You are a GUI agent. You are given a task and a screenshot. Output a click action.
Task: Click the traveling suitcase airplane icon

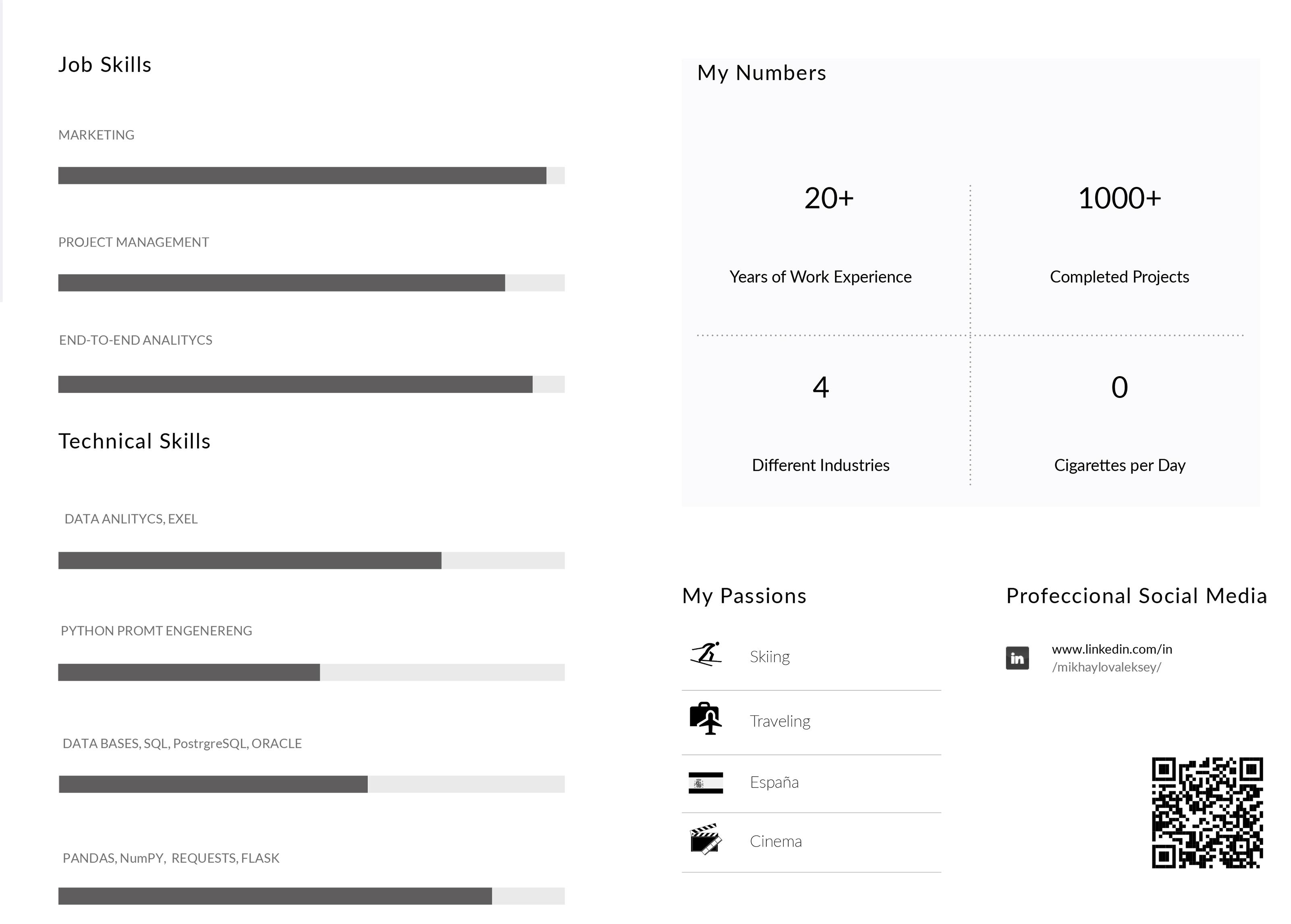click(706, 719)
